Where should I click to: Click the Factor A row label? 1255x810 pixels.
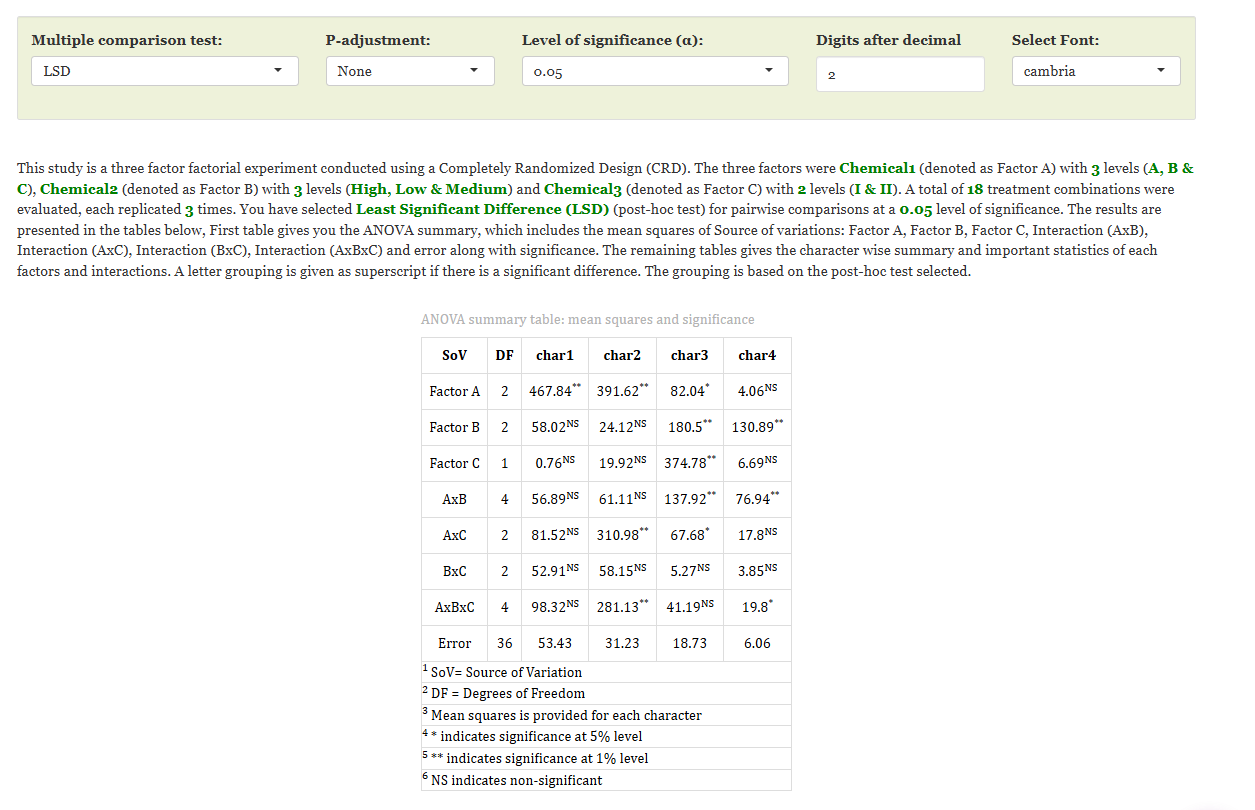[455, 391]
